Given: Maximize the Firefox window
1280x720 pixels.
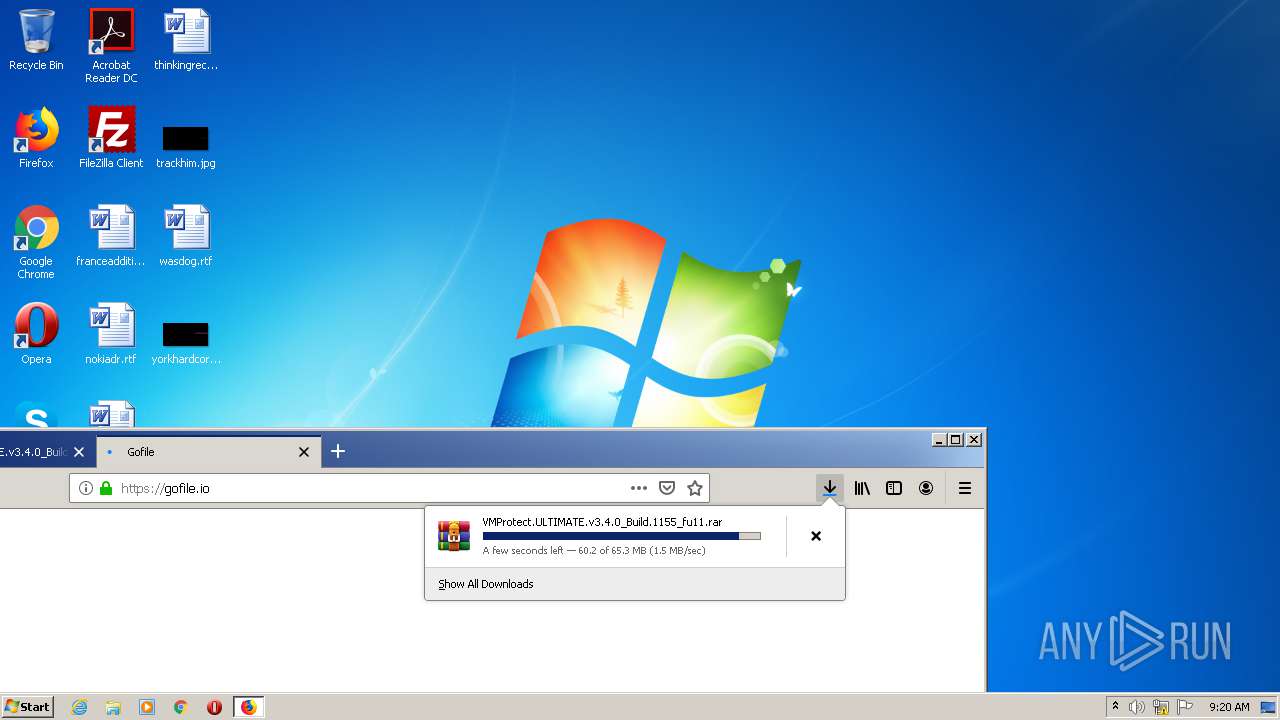Looking at the screenshot, I should tap(956, 440).
